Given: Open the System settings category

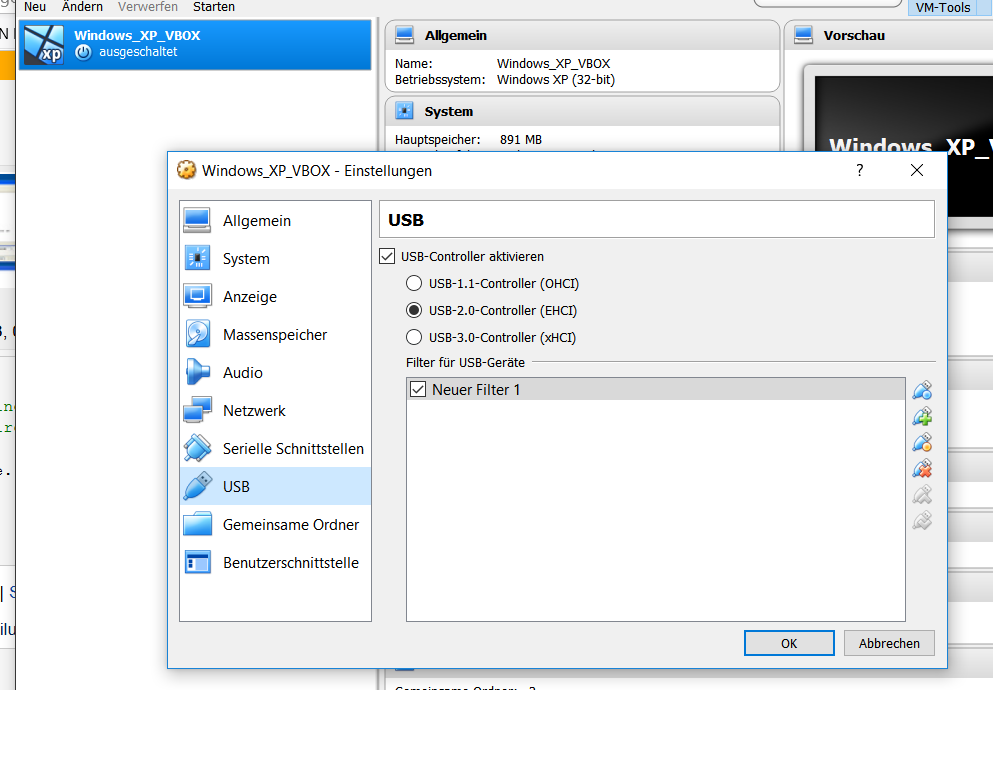Looking at the screenshot, I should 275,258.
